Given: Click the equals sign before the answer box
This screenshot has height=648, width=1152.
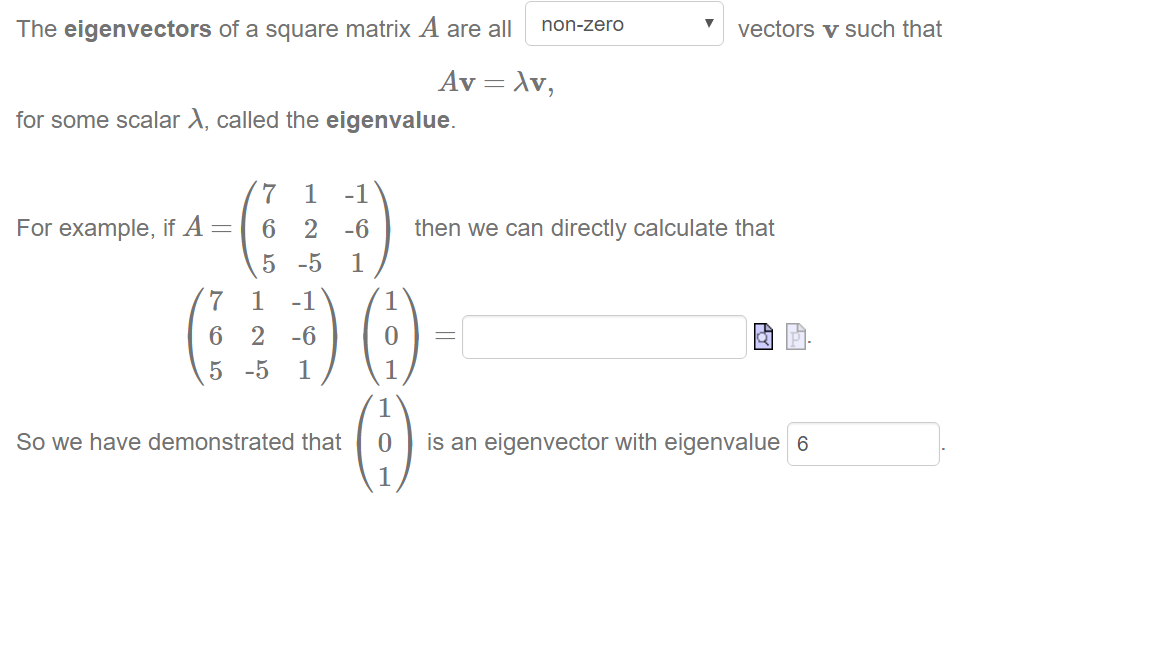Looking at the screenshot, I should coord(445,336).
